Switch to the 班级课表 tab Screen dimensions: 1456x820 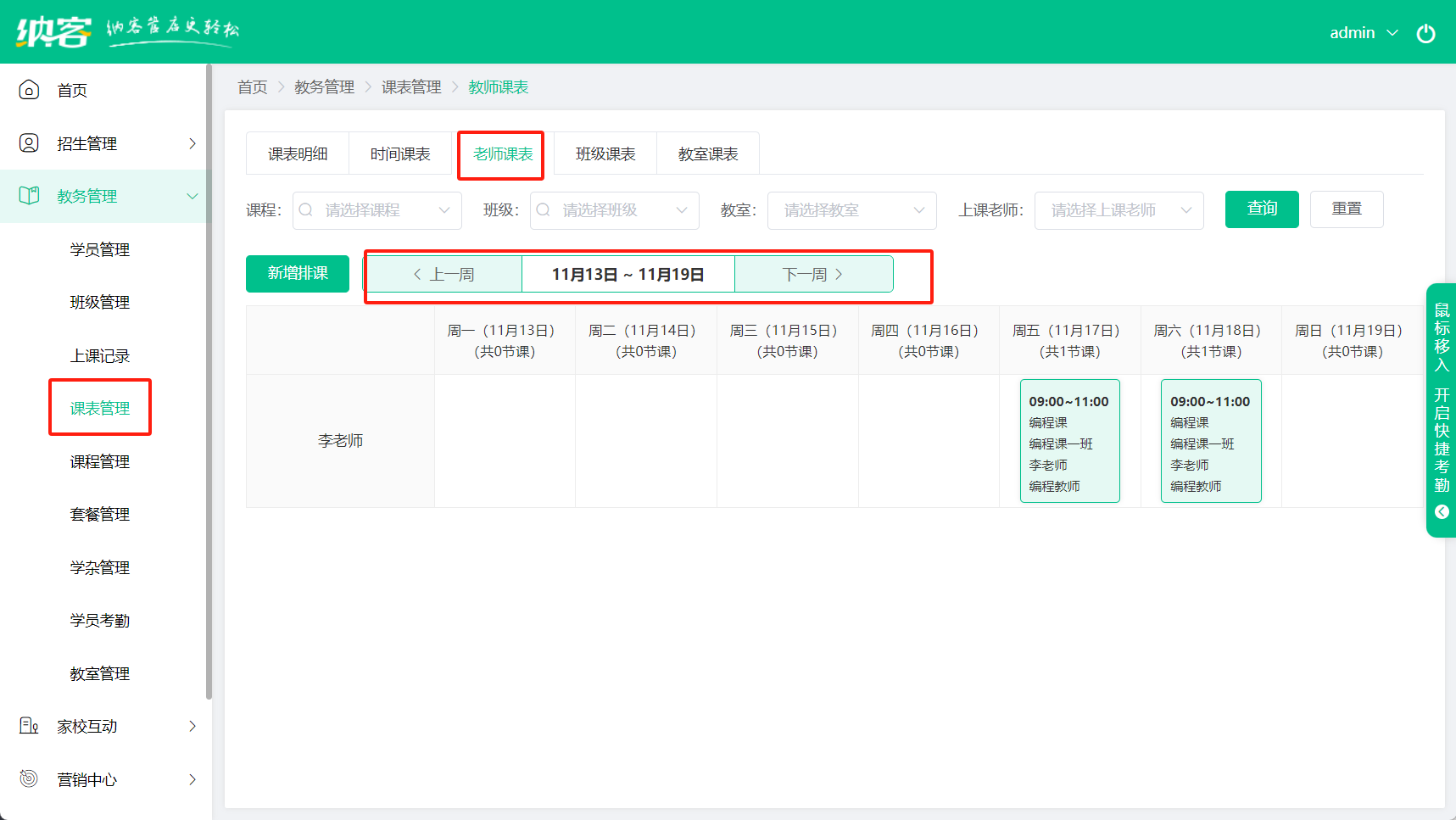pos(605,154)
